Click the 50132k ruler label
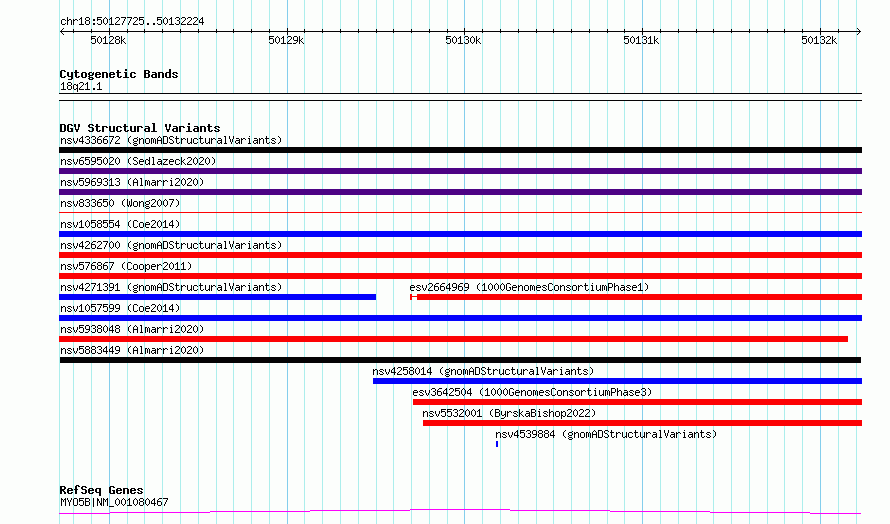This screenshot has height=524, width=890. [x=819, y=40]
